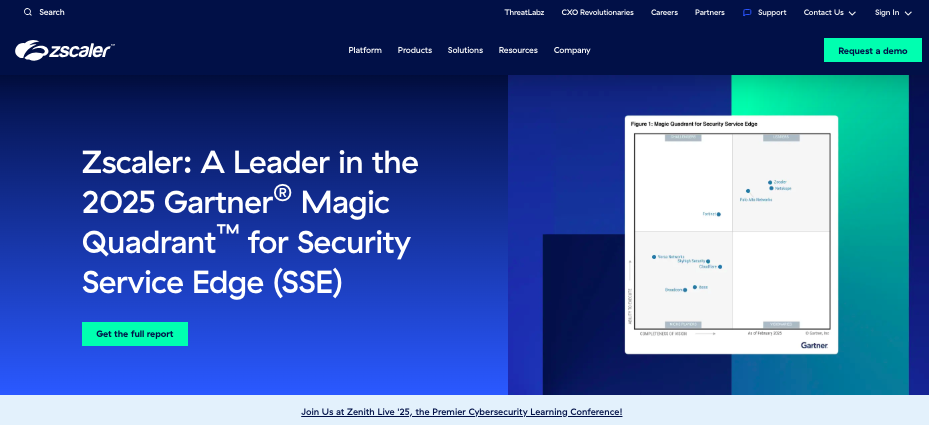Open CXO Revolutionaries page

(597, 12)
